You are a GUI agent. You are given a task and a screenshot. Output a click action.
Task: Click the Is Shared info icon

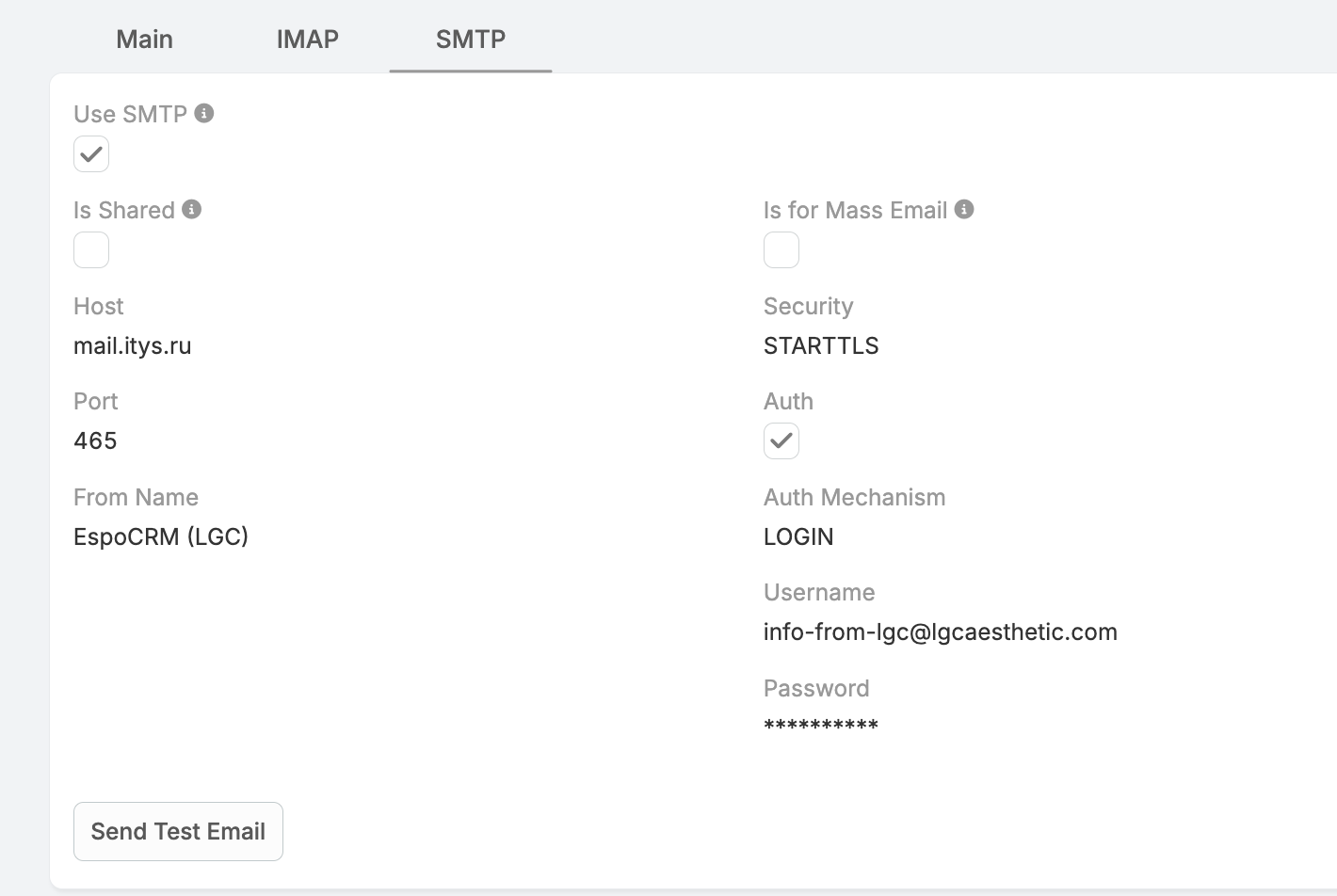[192, 209]
